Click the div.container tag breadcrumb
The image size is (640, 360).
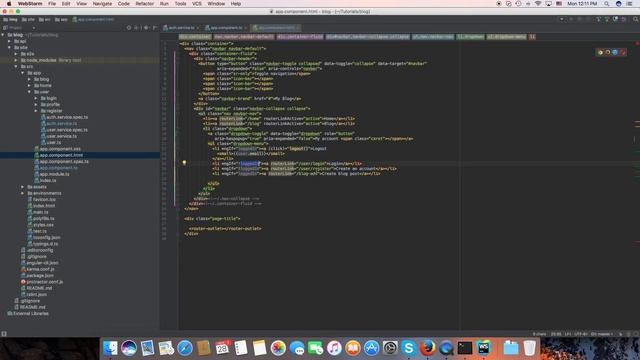click(x=195, y=37)
